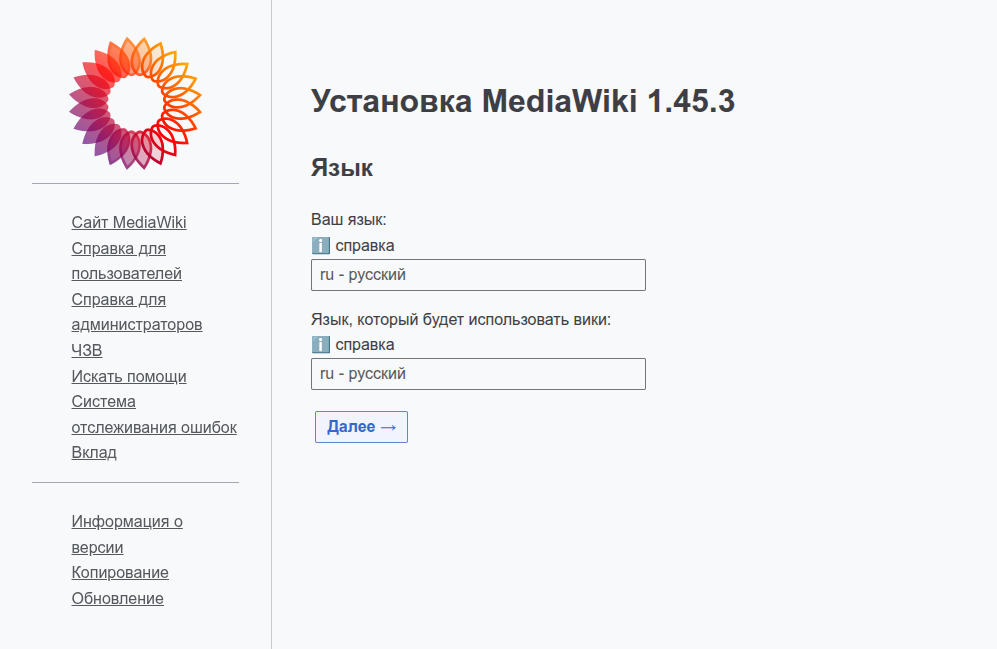Open the 'ЧЗВ' FAQ link

point(88,350)
